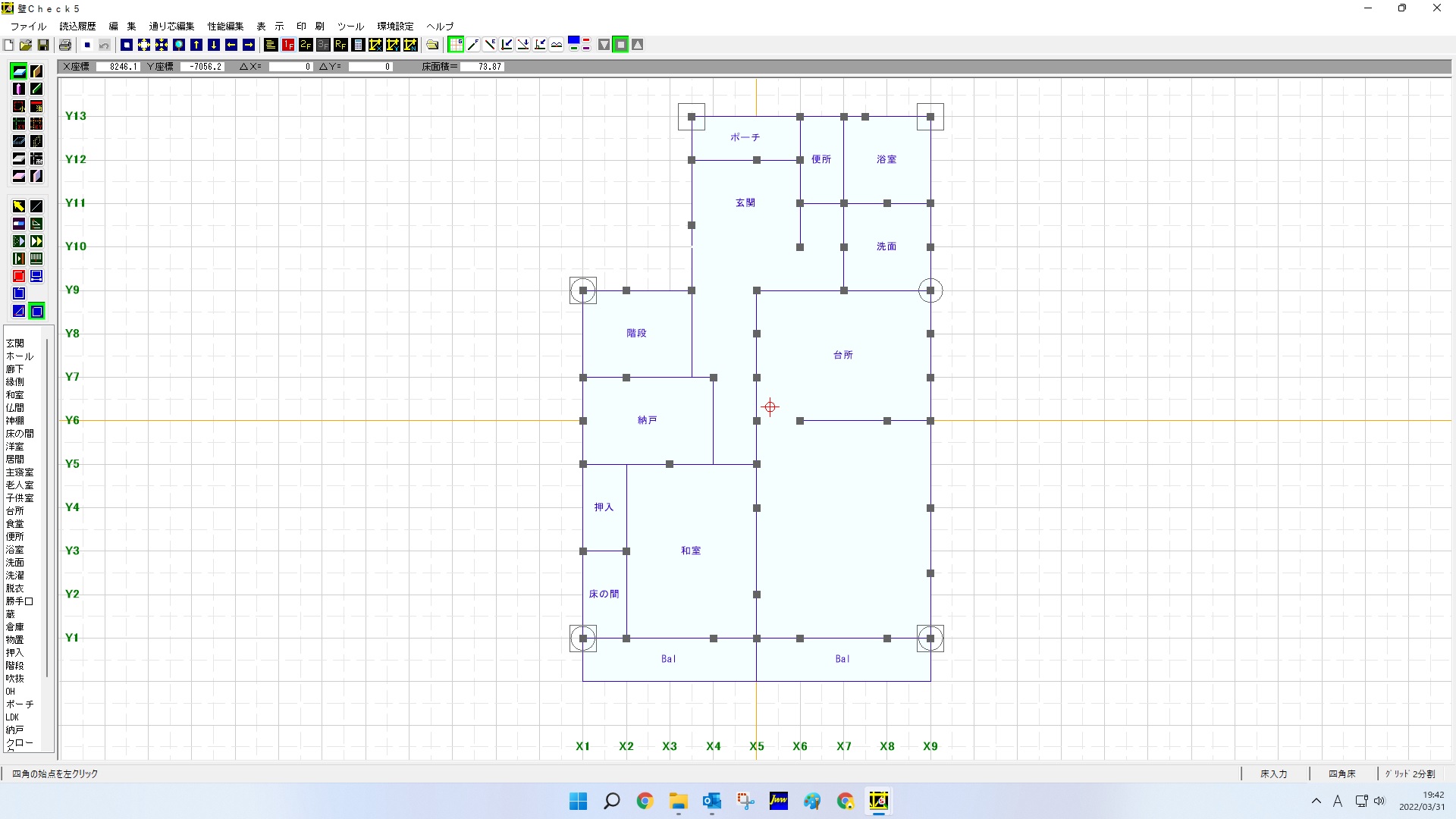The image size is (1456, 819).
Task: Select 居間 in the room list
Action: pyautogui.click(x=15, y=460)
